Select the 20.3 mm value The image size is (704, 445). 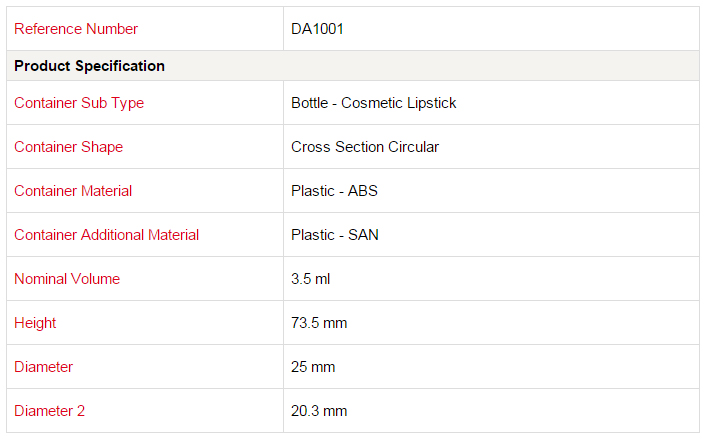(x=319, y=411)
